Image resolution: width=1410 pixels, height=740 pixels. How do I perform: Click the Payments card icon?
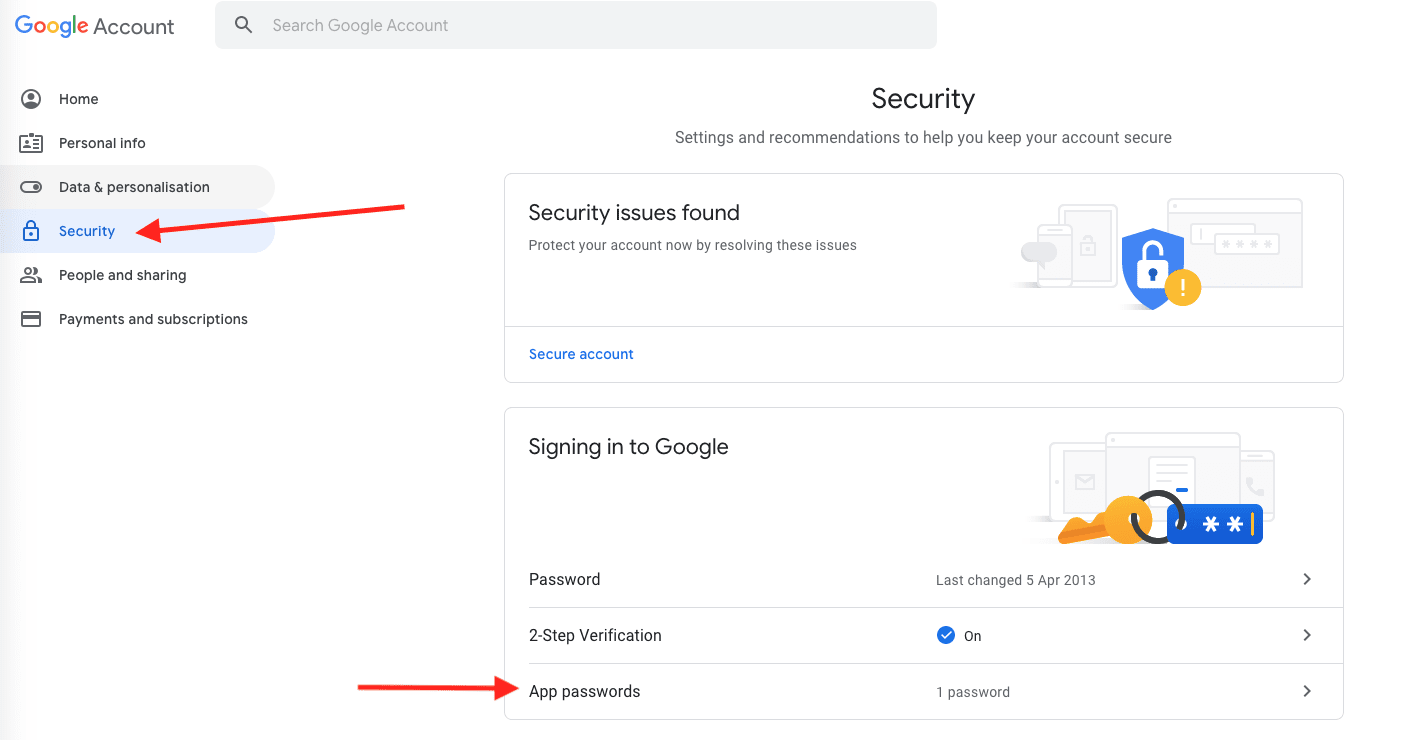[31, 319]
